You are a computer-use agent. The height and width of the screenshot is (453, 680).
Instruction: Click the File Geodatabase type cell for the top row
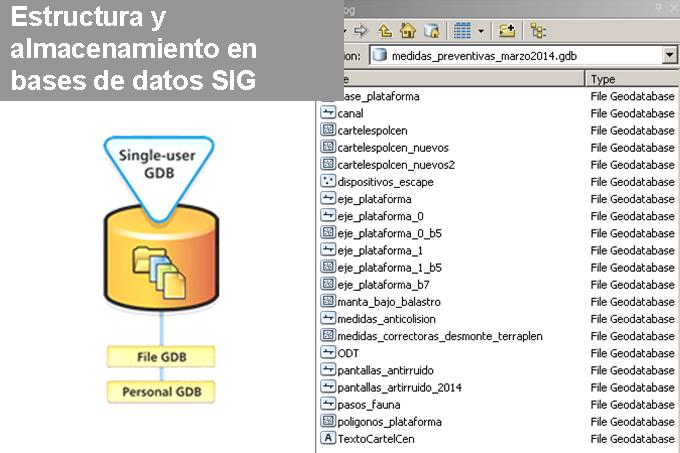point(632,96)
